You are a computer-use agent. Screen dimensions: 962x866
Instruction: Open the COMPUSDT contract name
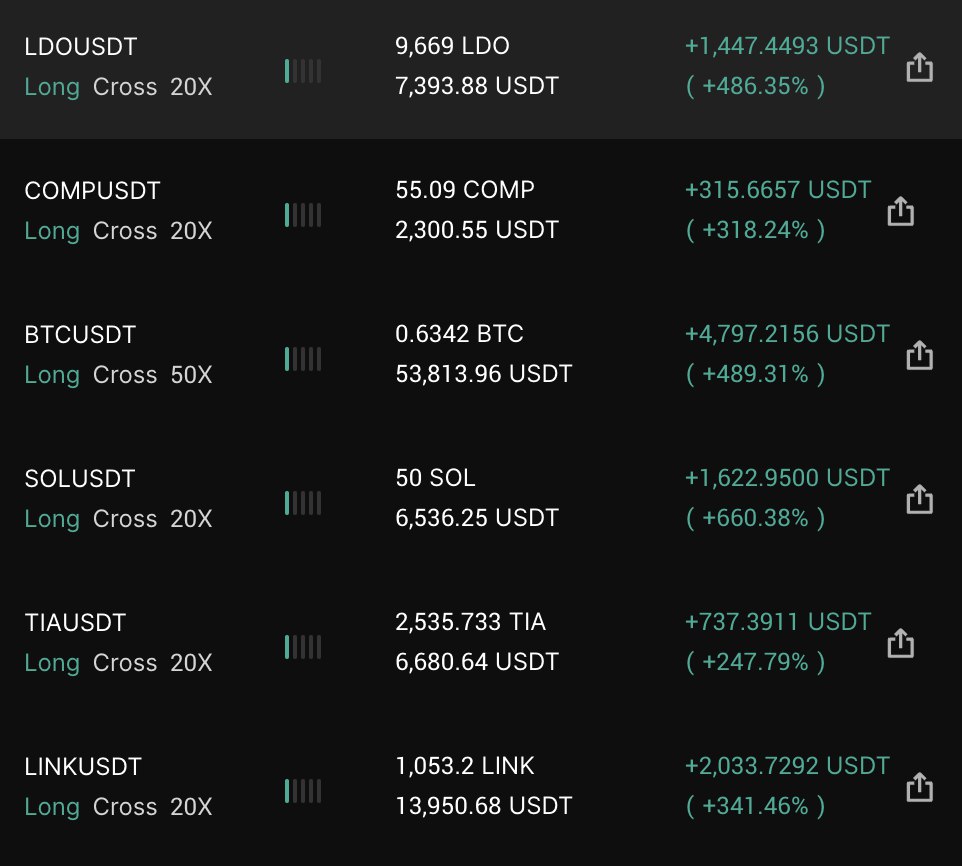pyautogui.click(x=92, y=191)
